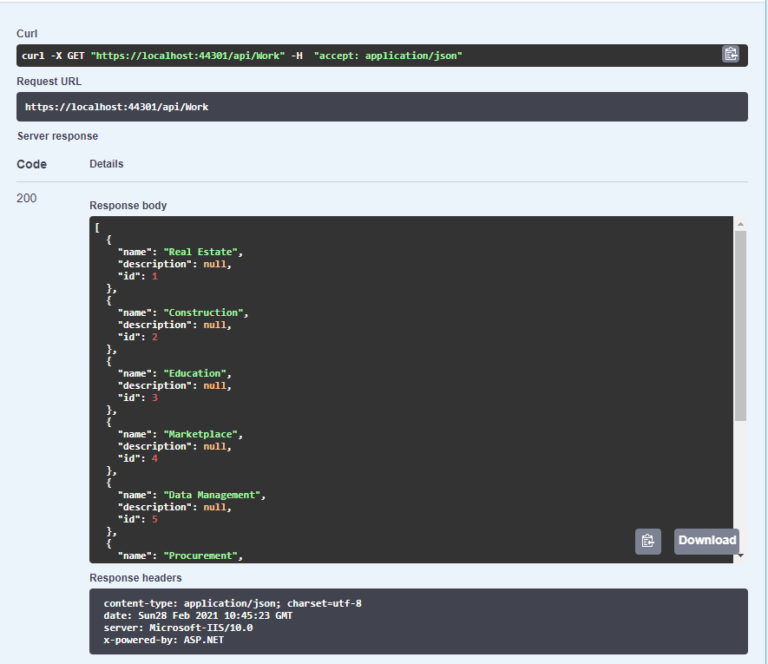768x664 pixels.
Task: Copy the curl command to clipboard
Action: pyautogui.click(x=730, y=54)
